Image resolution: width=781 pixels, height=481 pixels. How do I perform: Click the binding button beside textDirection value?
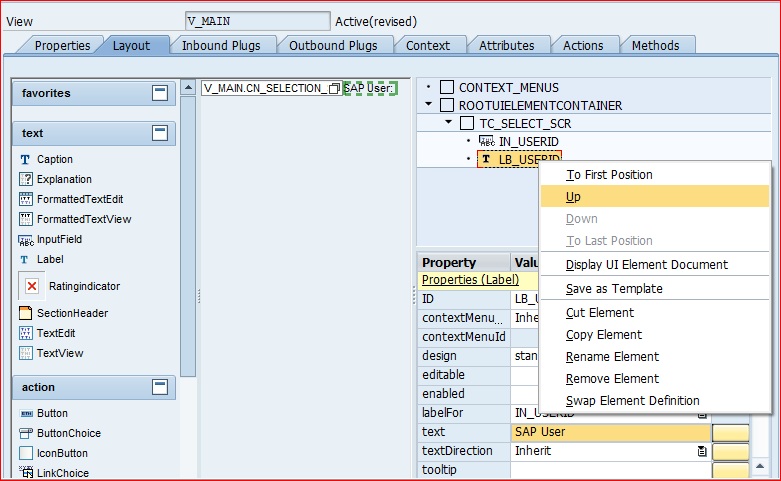click(730, 451)
